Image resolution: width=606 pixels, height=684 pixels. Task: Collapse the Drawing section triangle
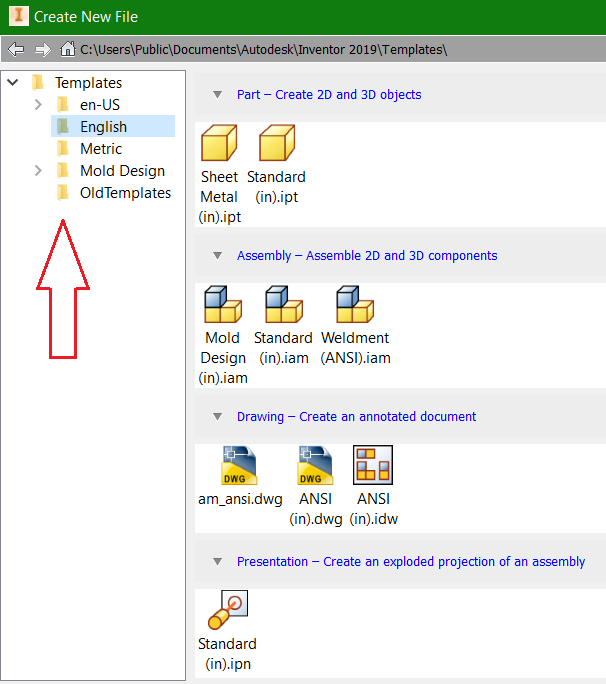click(217, 417)
